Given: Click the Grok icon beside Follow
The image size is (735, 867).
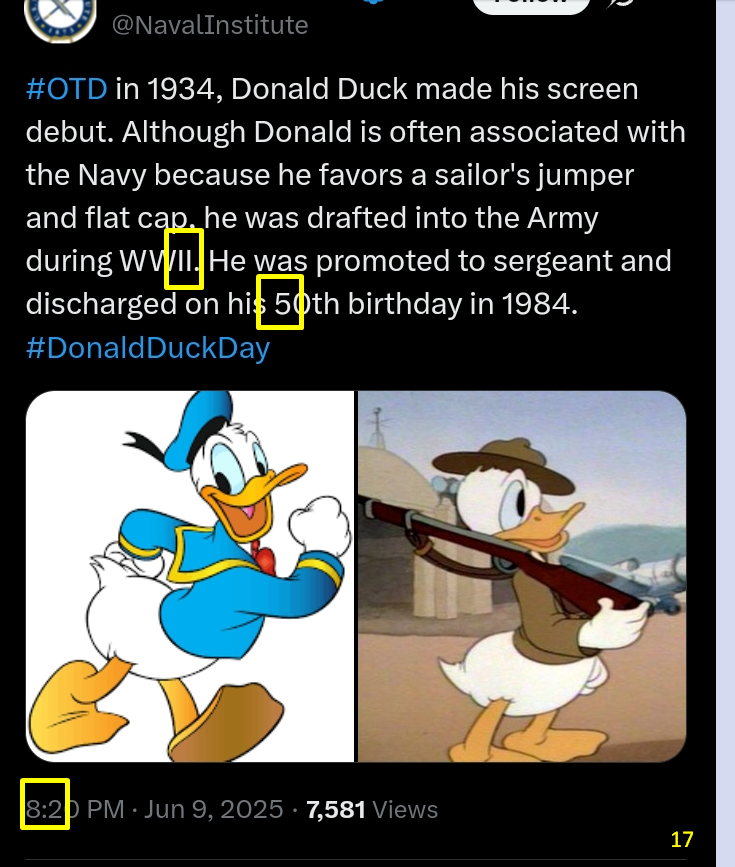Looking at the screenshot, I should click(x=622, y=3).
